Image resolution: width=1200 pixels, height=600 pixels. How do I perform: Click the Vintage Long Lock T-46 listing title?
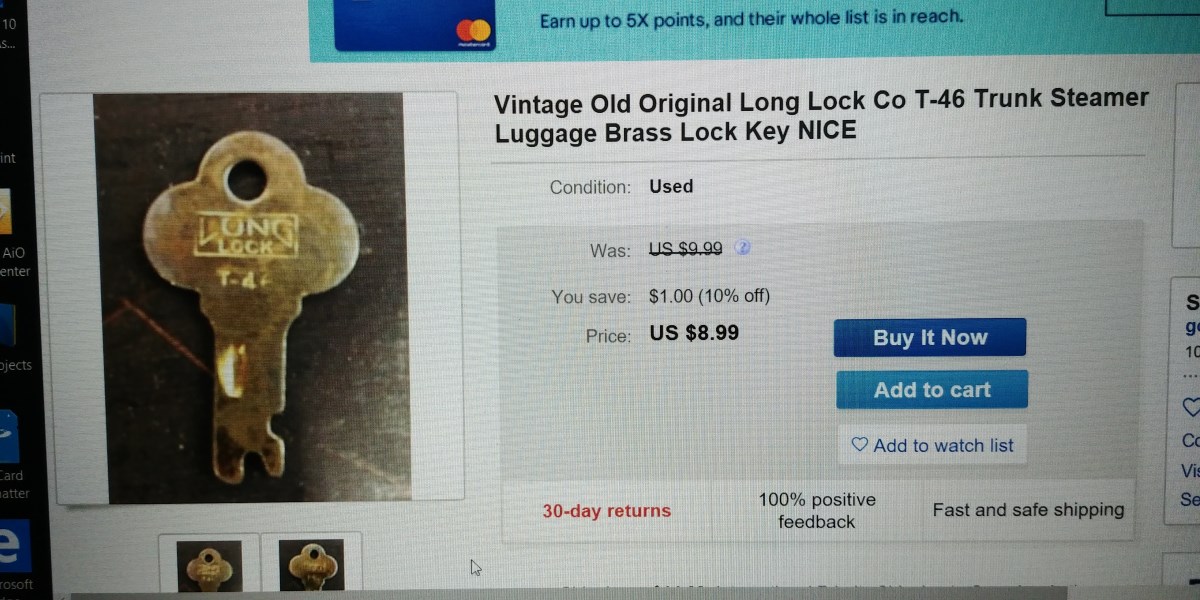coord(820,115)
